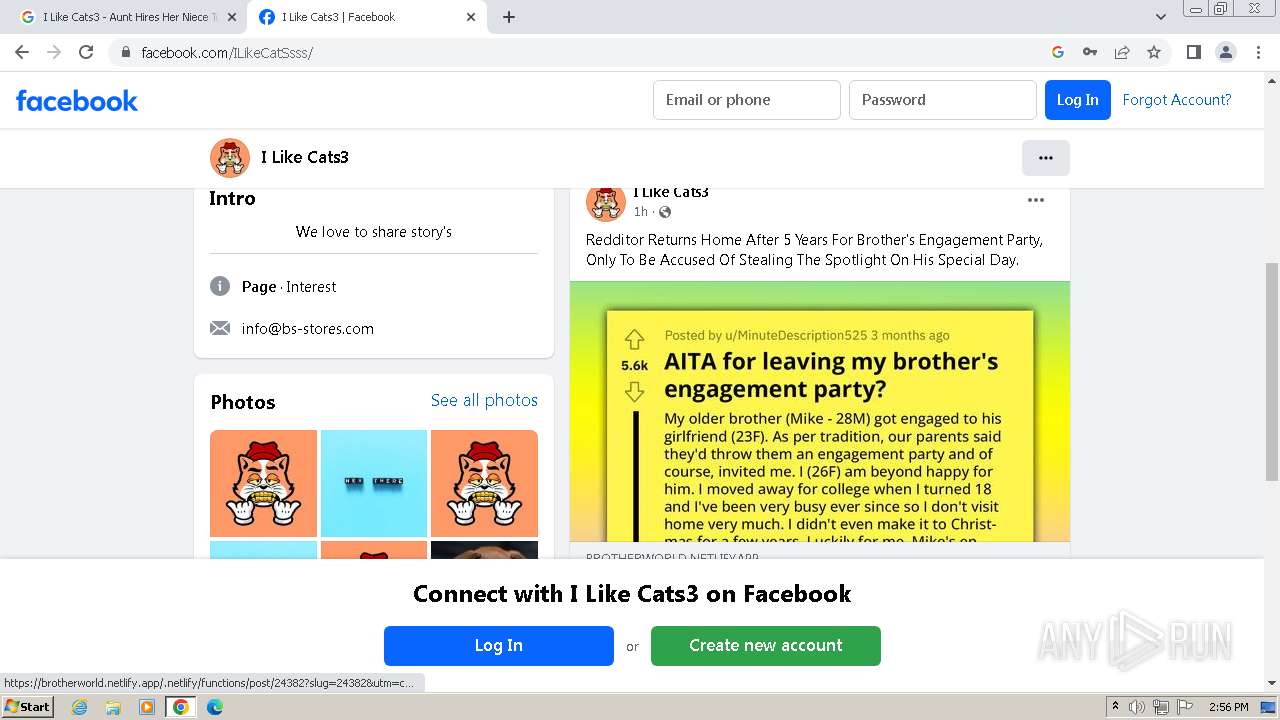Click the share page icon
The width and height of the screenshot is (1280, 720).
coord(1122,52)
